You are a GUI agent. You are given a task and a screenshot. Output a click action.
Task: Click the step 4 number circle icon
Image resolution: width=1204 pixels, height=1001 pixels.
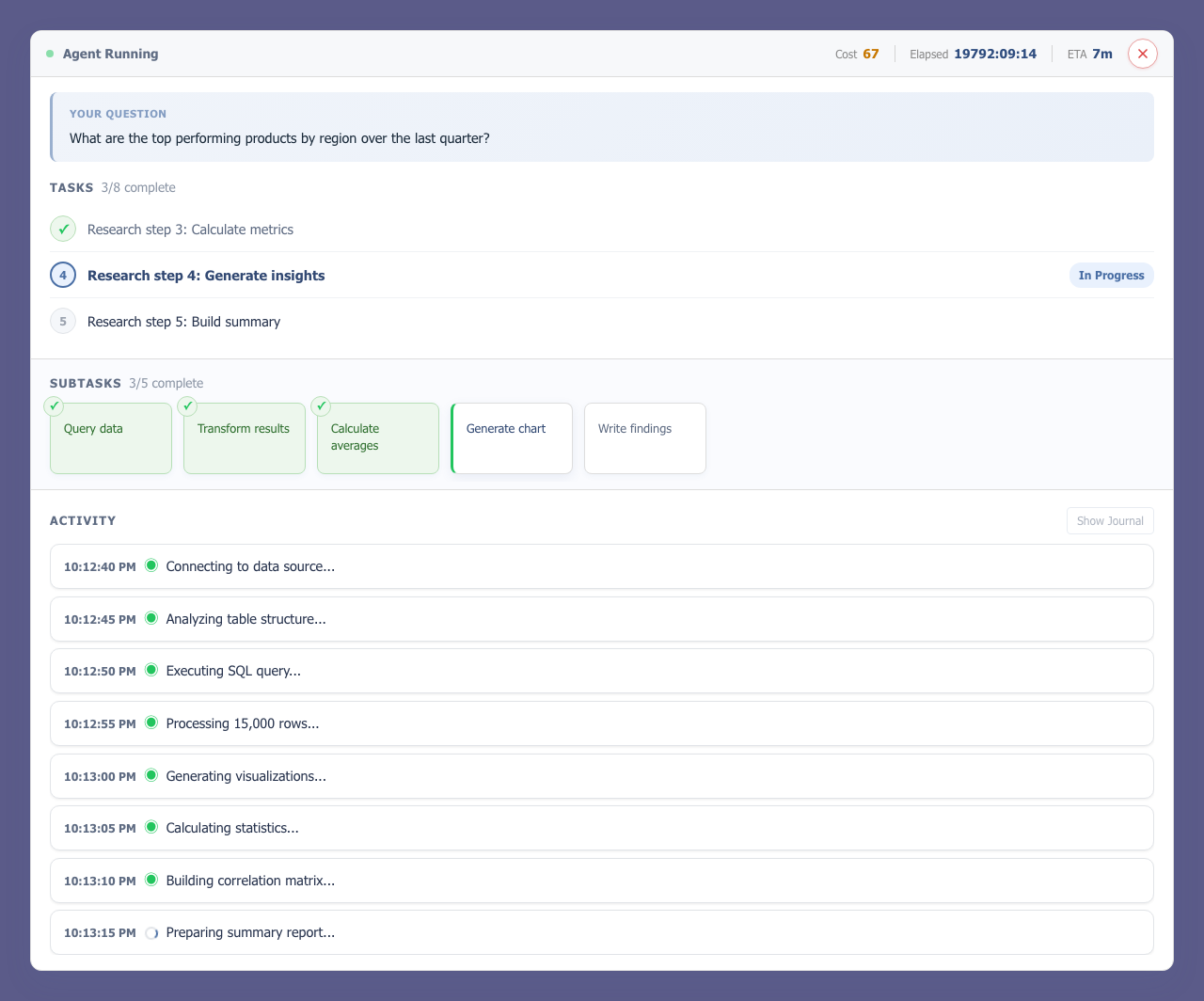[63, 276]
